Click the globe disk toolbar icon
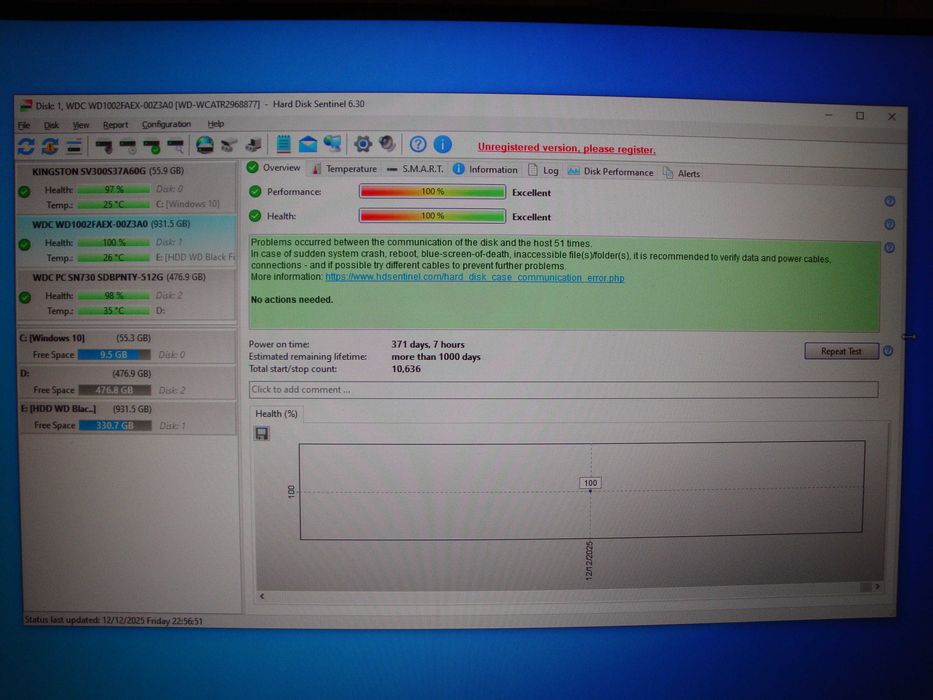This screenshot has width=933, height=700. tap(205, 145)
